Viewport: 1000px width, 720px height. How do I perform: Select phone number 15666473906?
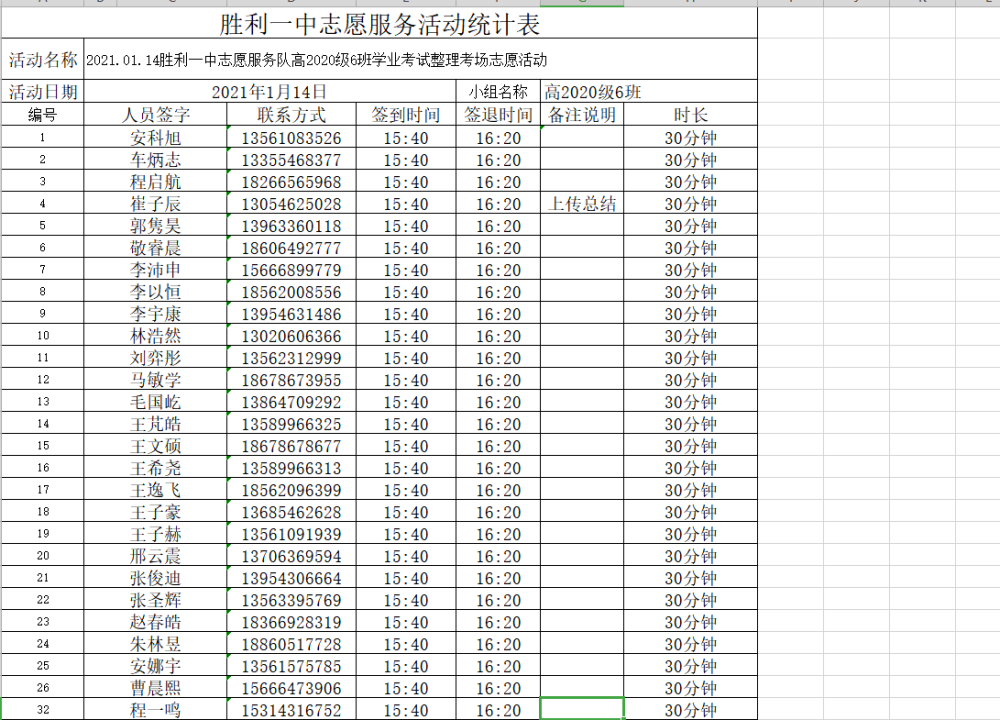[291, 687]
